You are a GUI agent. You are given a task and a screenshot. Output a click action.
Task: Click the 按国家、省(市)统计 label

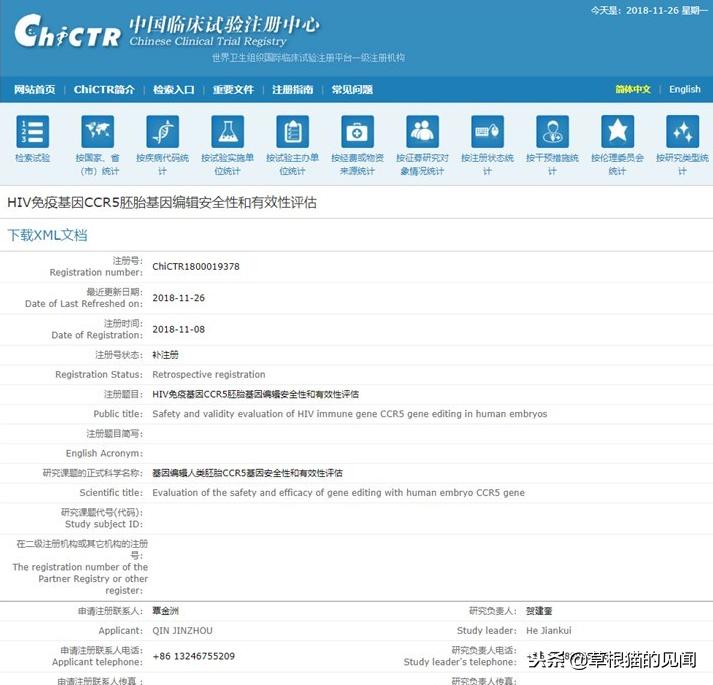(x=97, y=164)
